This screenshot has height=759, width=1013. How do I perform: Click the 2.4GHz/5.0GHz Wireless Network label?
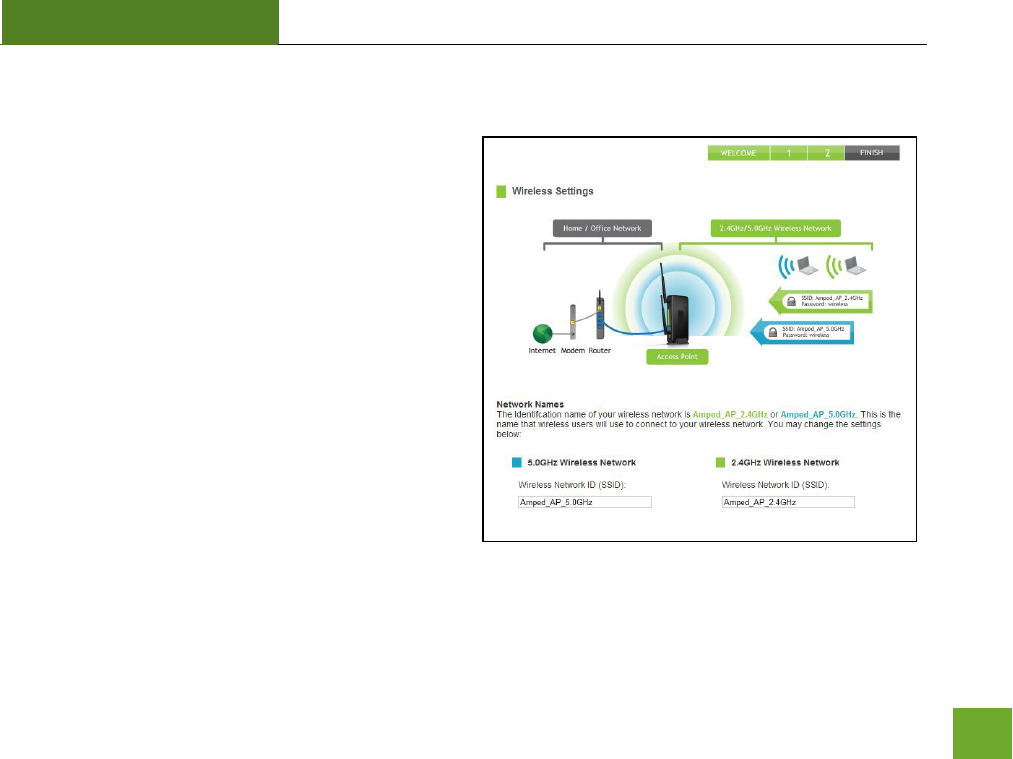coord(775,228)
